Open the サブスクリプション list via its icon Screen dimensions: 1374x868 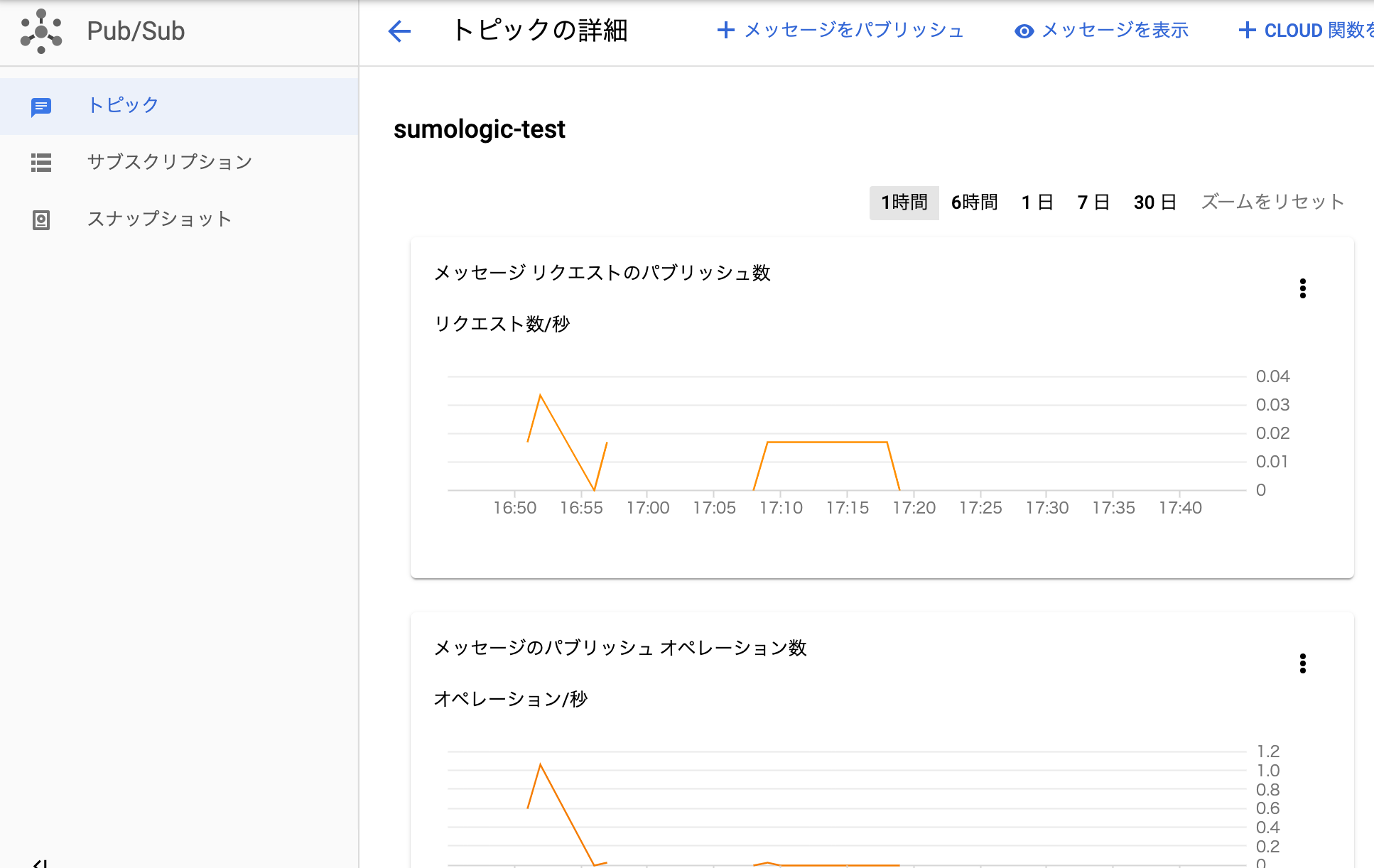click(x=41, y=163)
